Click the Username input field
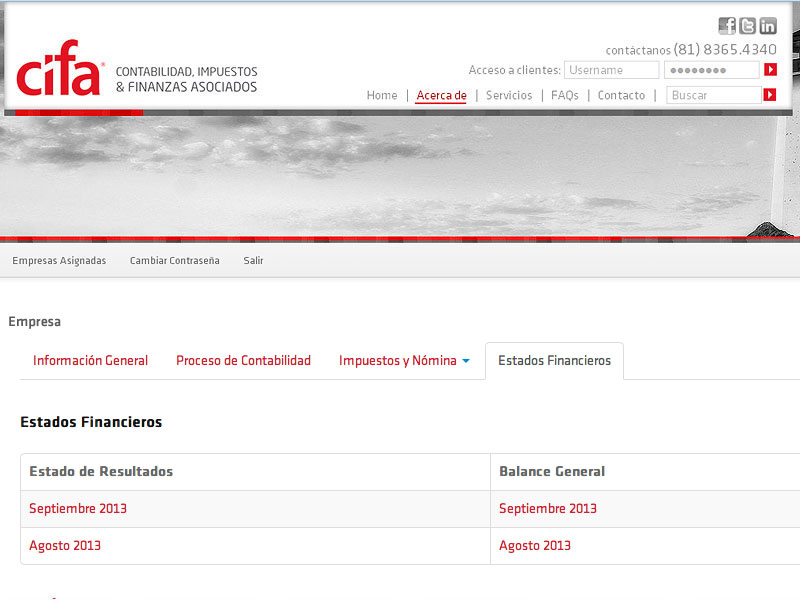The width and height of the screenshot is (800, 600). point(611,70)
